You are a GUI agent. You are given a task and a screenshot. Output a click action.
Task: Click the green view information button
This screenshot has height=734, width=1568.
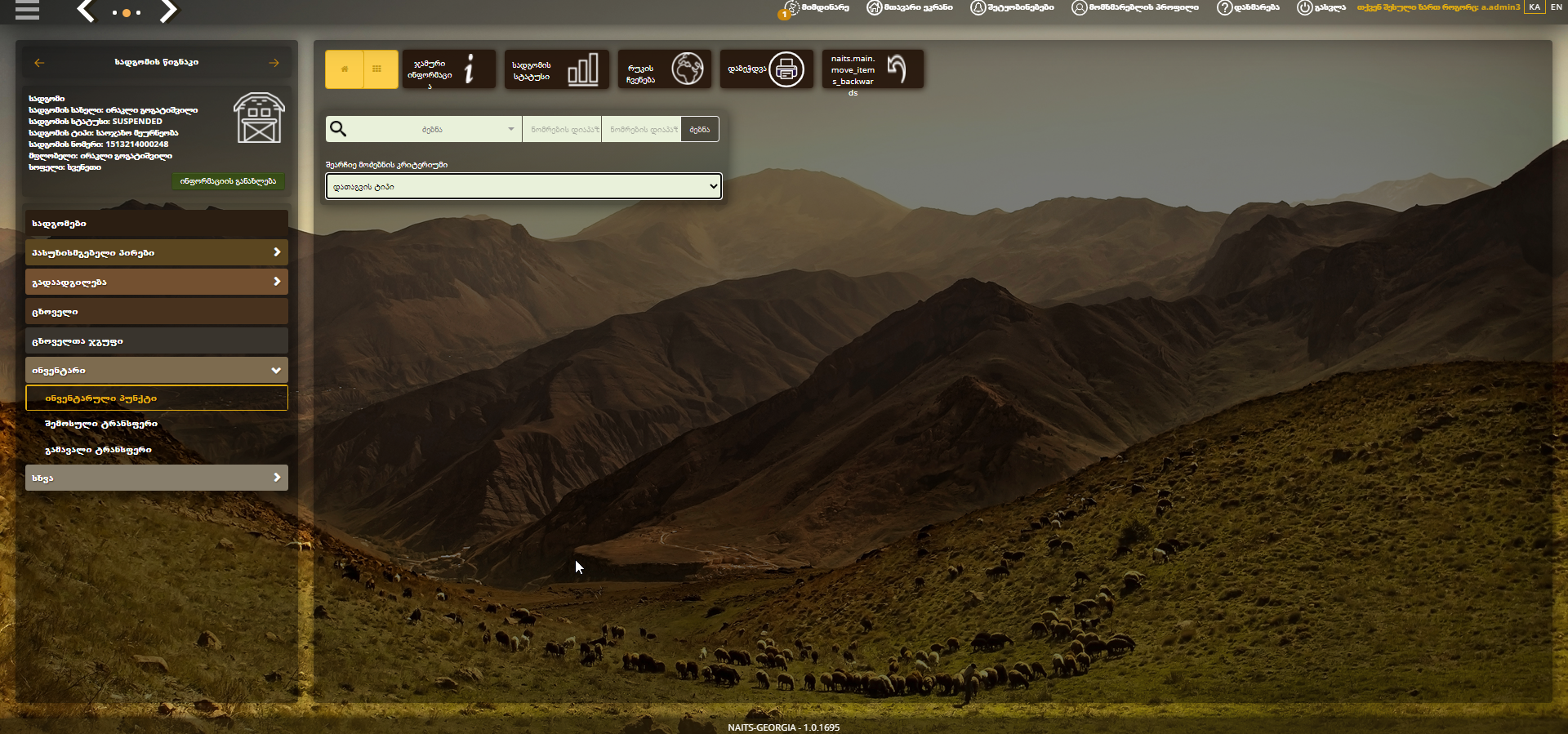[x=228, y=181]
